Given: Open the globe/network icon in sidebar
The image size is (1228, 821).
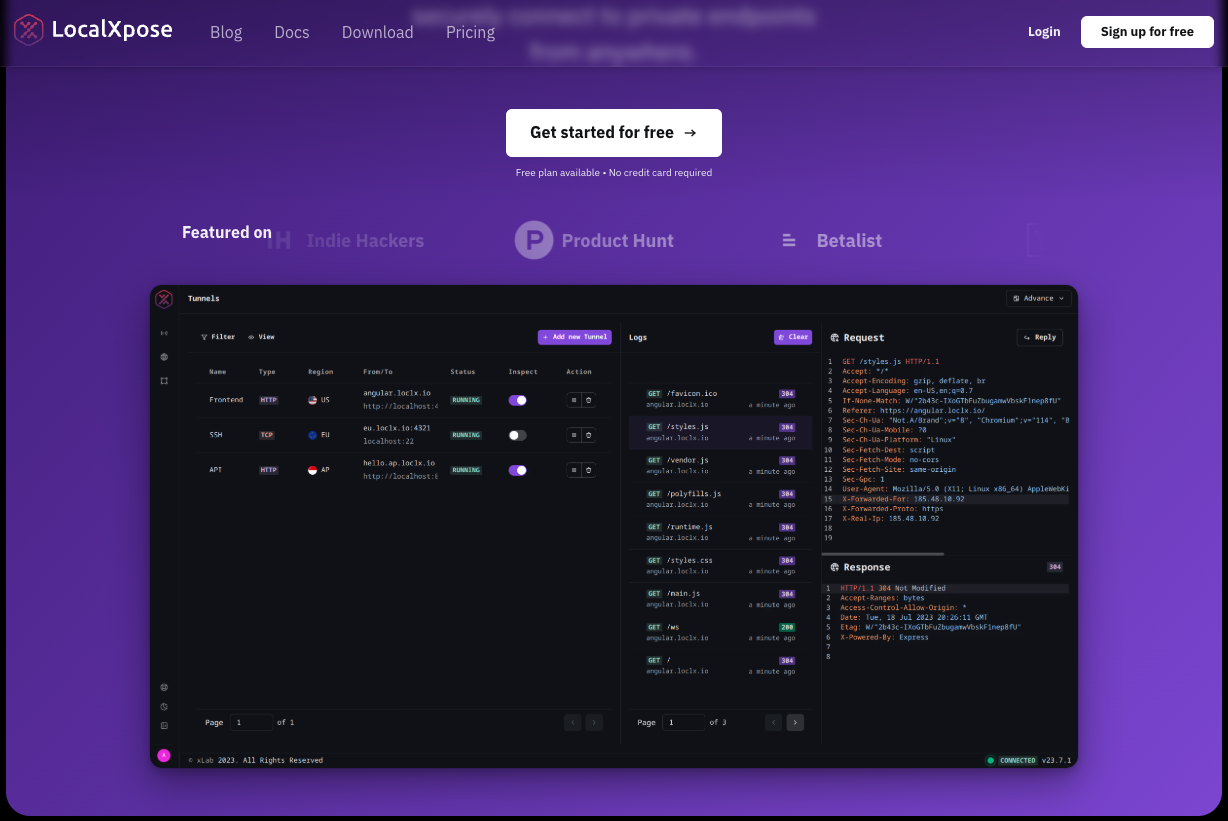Looking at the screenshot, I should 164,356.
